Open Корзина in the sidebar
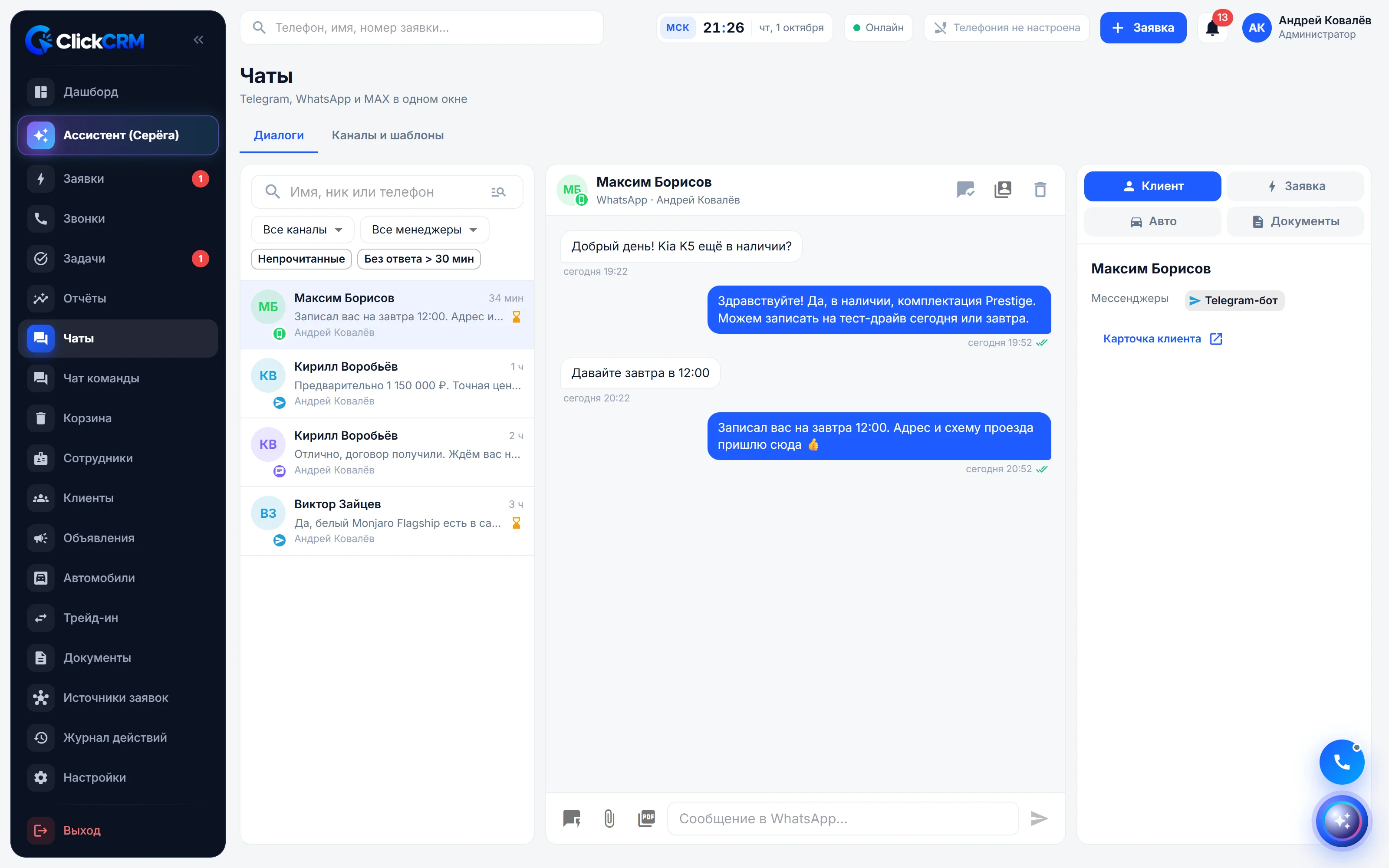Screen dimensions: 1389x868 tap(118, 418)
